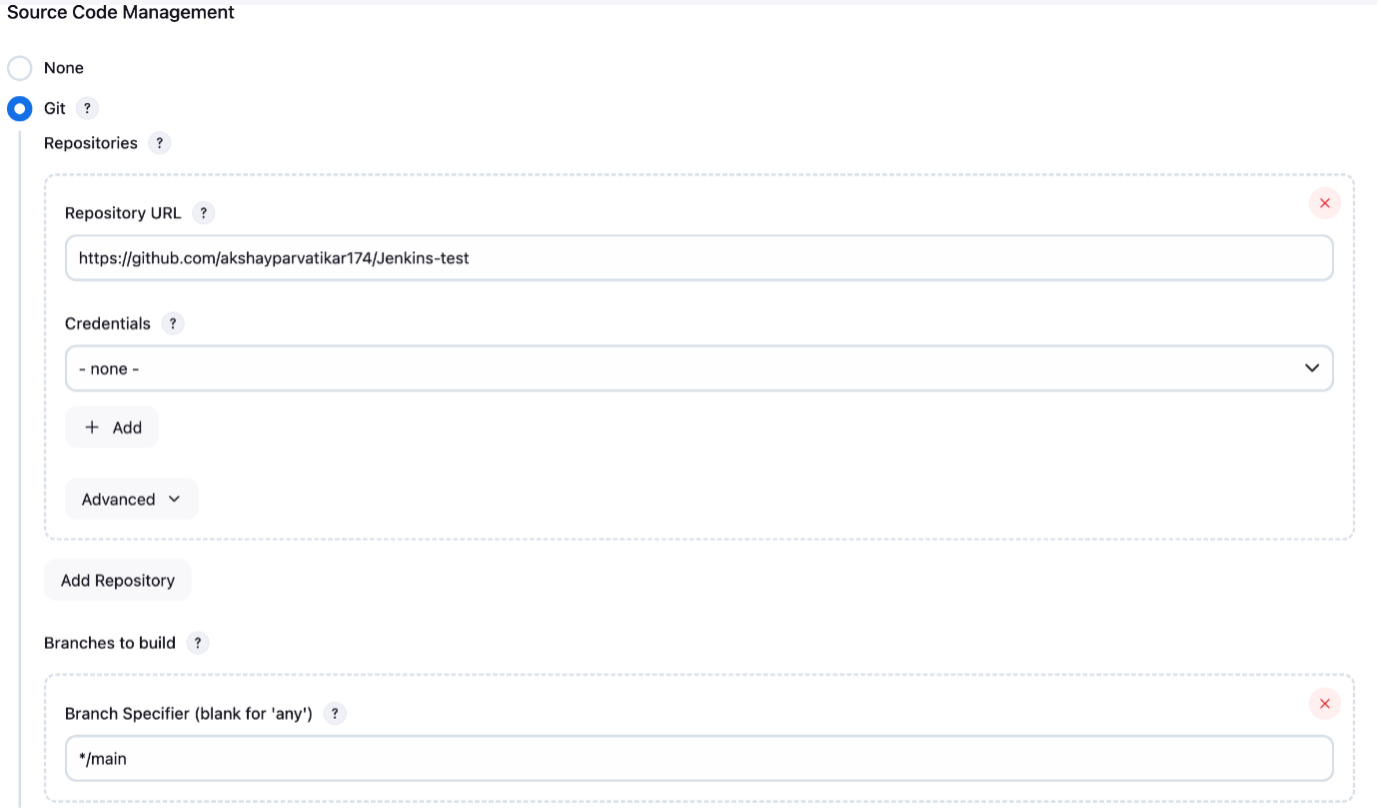Select the Git radio button
1381x812 pixels.
pos(20,108)
